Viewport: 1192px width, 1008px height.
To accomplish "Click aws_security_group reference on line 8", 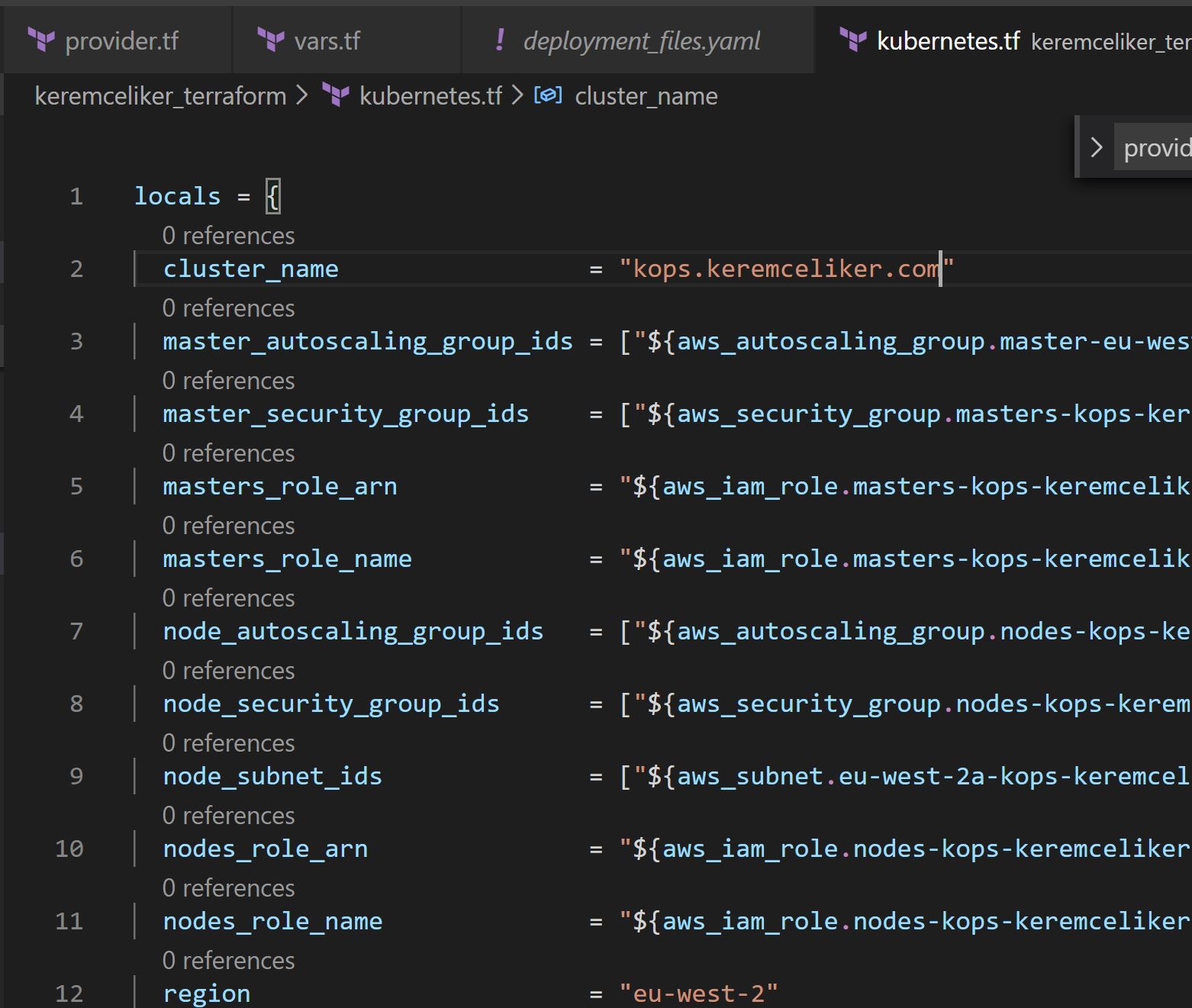I will [x=809, y=704].
